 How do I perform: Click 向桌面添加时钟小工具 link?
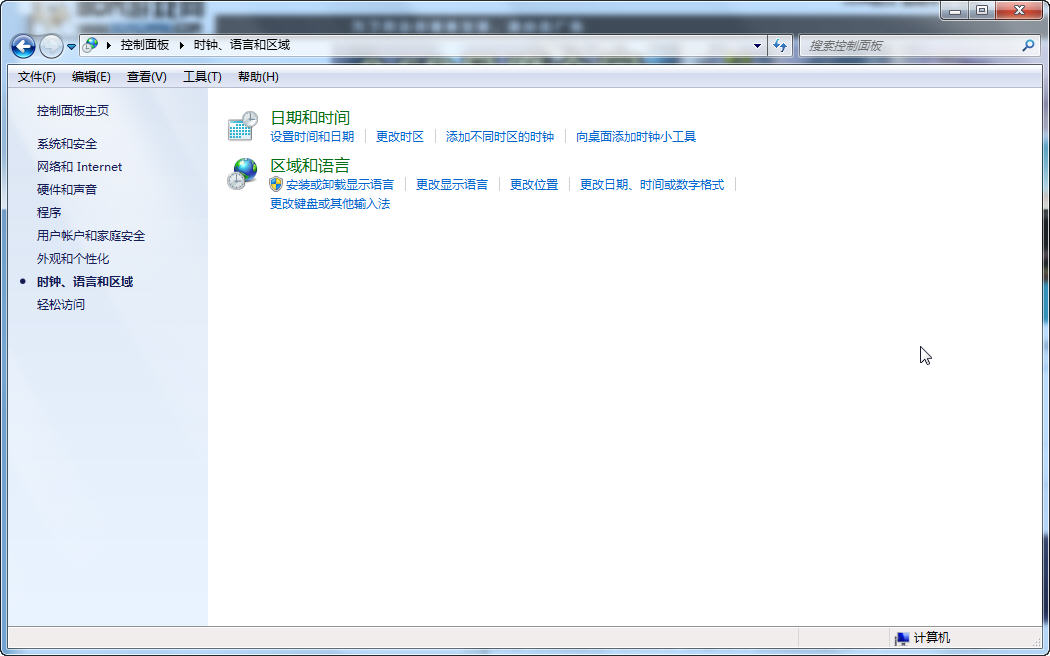point(635,137)
